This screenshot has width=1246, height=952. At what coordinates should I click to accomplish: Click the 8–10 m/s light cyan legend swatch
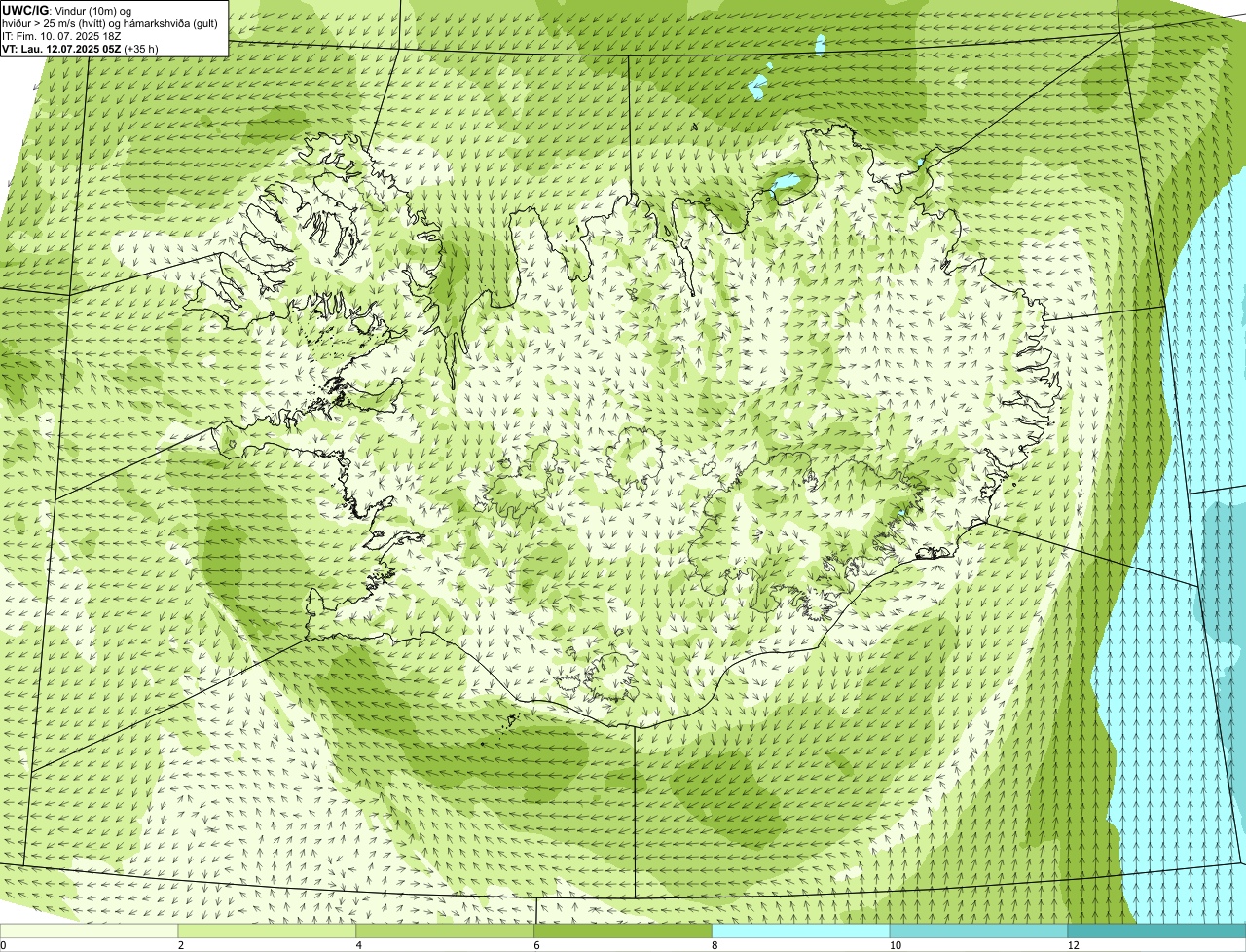(801, 932)
